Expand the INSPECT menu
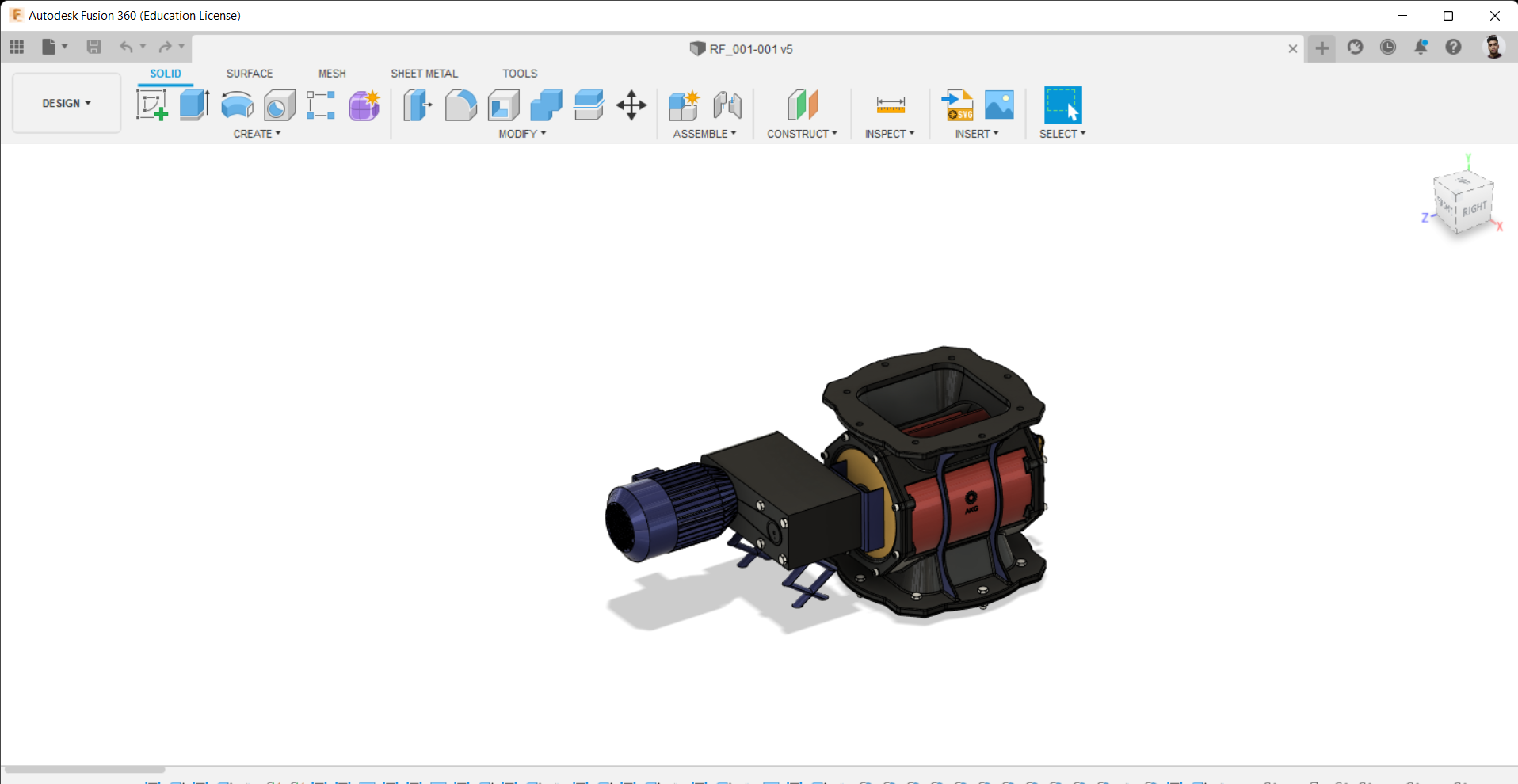This screenshot has height=784, width=1518. (x=890, y=134)
